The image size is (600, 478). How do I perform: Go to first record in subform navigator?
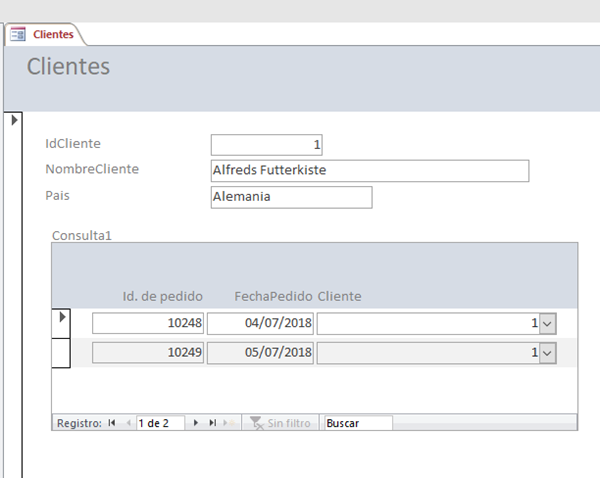112,423
